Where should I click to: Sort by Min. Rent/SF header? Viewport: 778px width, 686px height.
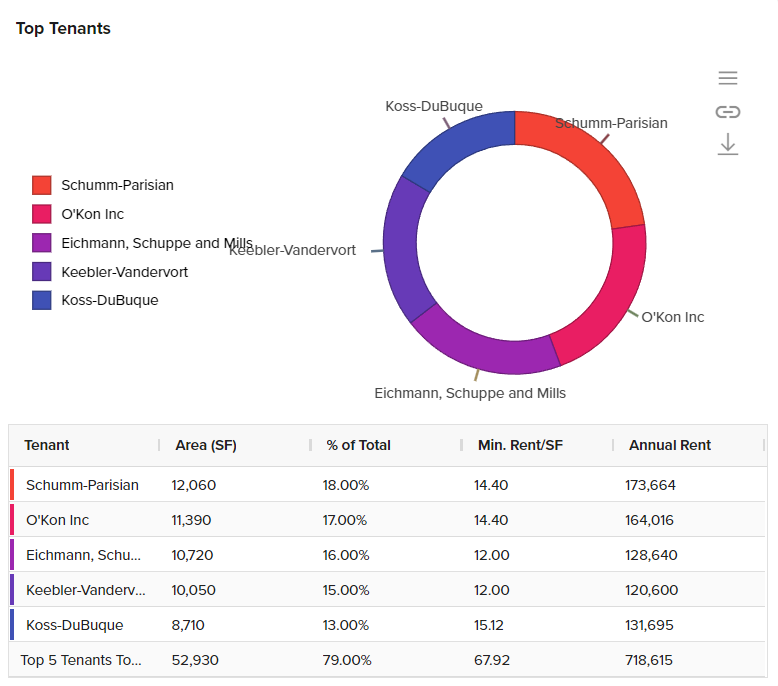coord(520,445)
